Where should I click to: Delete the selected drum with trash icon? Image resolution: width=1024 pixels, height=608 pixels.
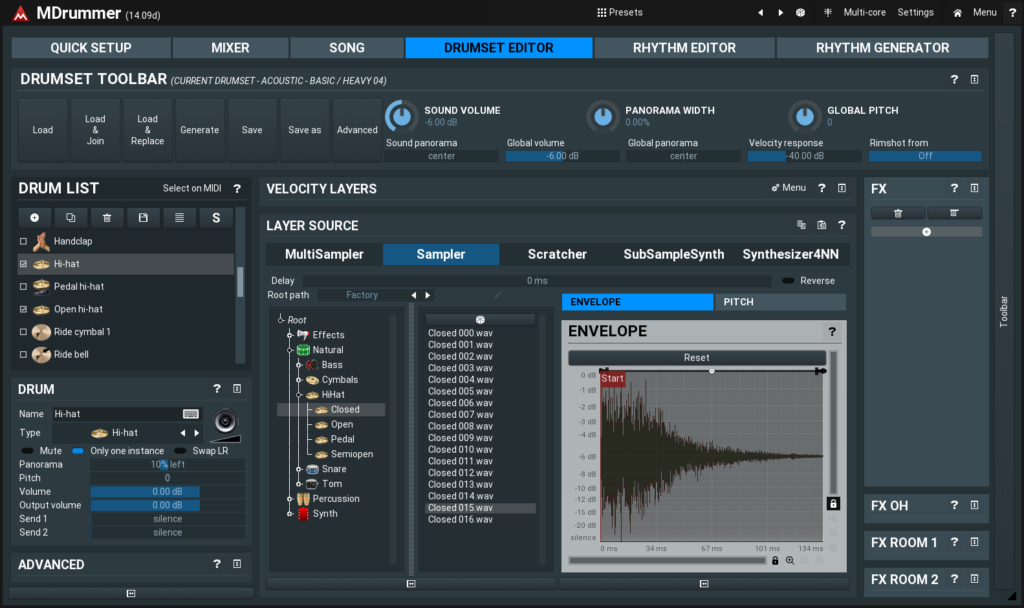[x=107, y=217]
